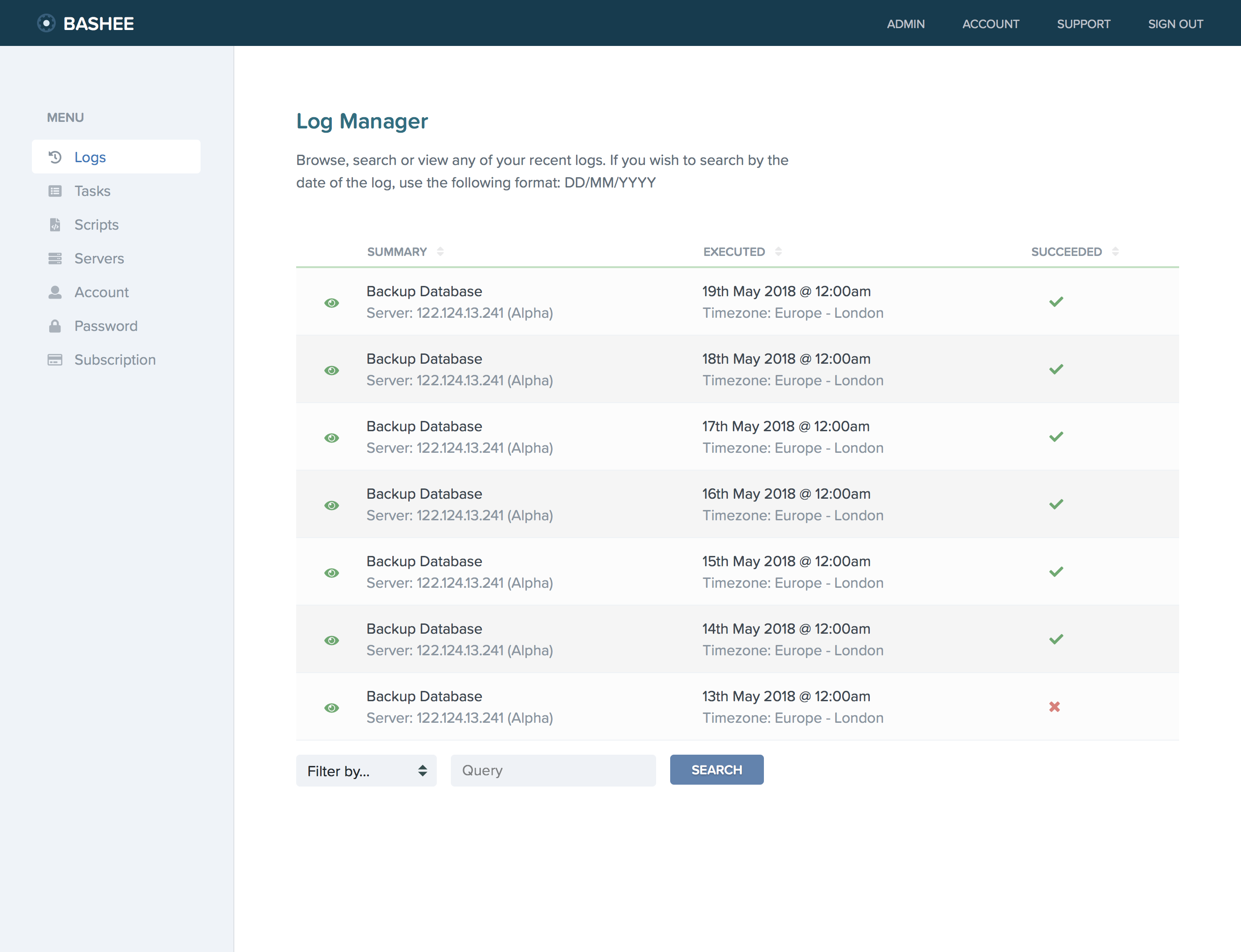The width and height of the screenshot is (1241, 952).
Task: Sort table by Executed column arrows
Action: tap(778, 252)
